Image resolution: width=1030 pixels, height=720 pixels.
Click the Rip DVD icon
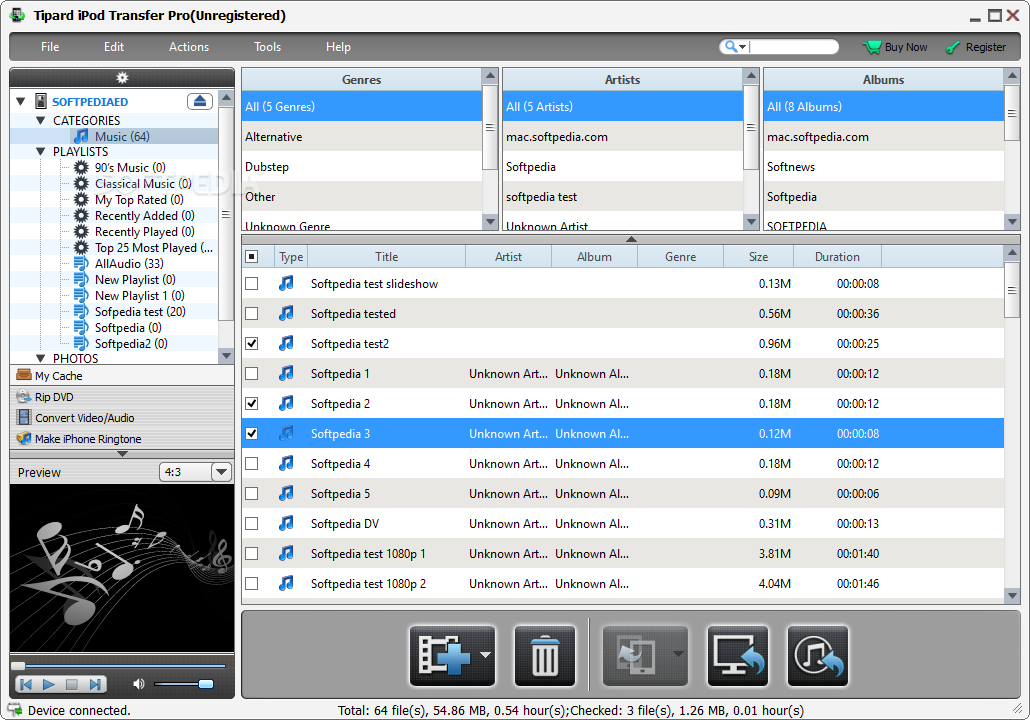coord(24,397)
